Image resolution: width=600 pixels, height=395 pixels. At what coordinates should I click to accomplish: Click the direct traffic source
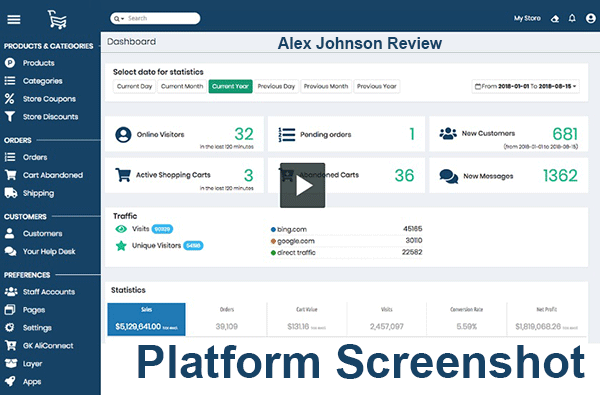pos(296,253)
